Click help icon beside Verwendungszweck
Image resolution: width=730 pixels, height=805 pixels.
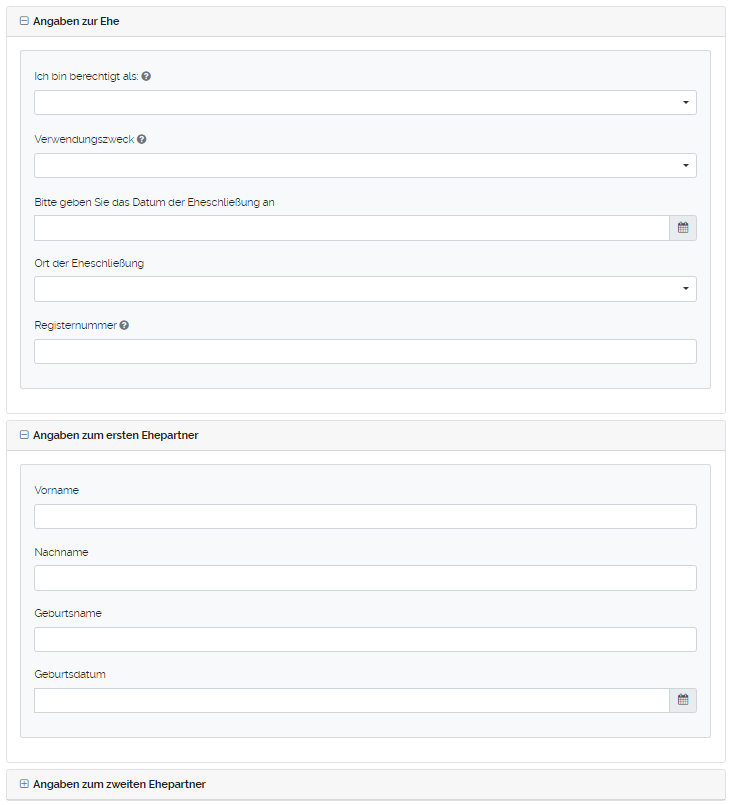(x=142, y=139)
